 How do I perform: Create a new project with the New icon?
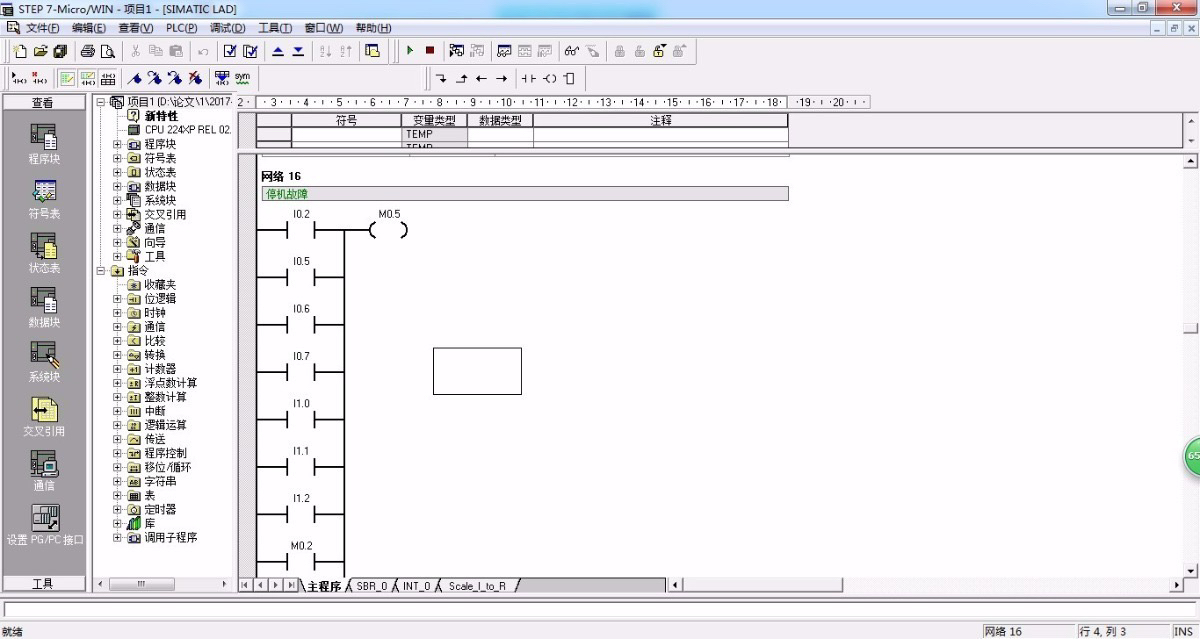coord(20,51)
